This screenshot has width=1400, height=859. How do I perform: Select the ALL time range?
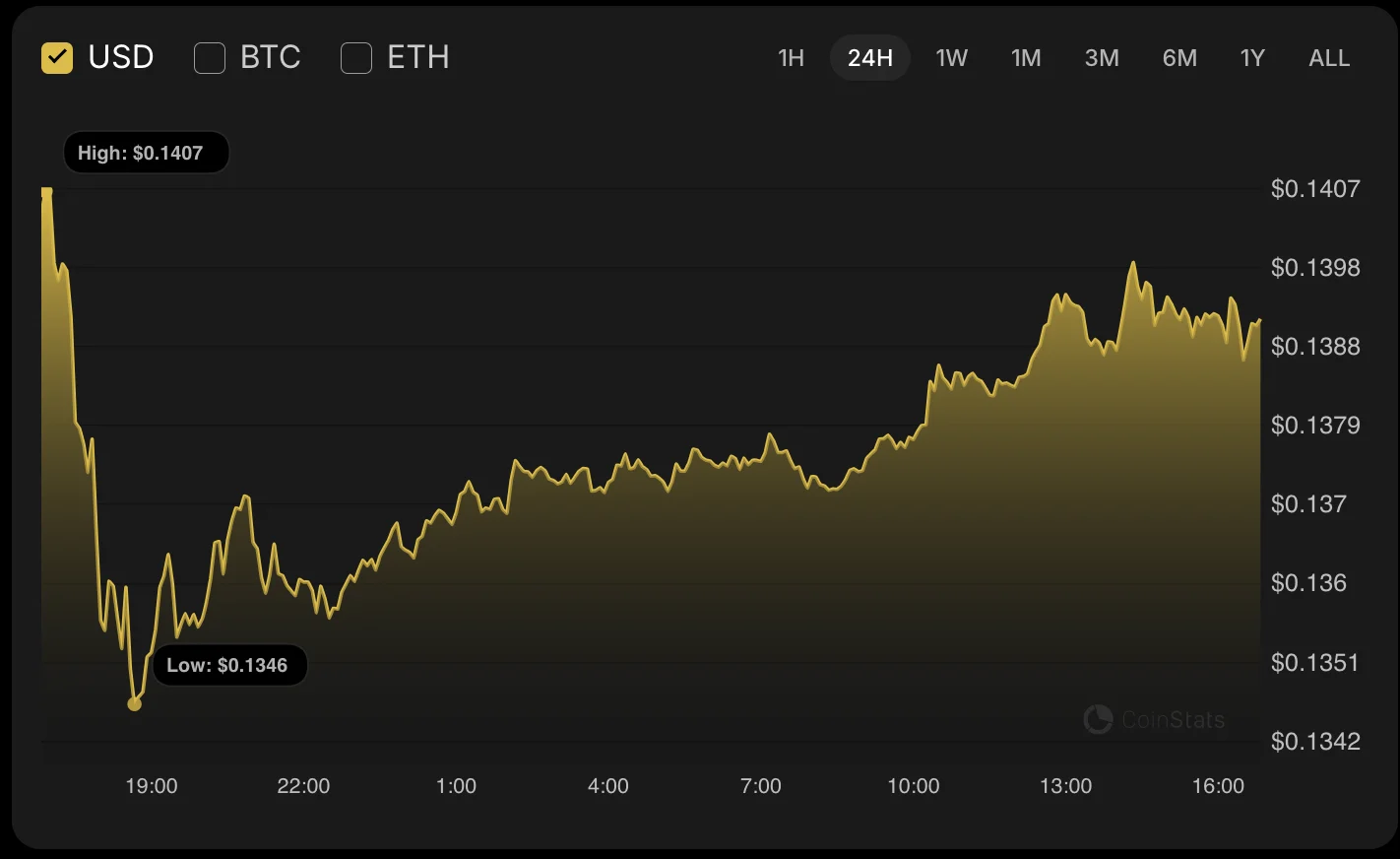coord(1329,58)
